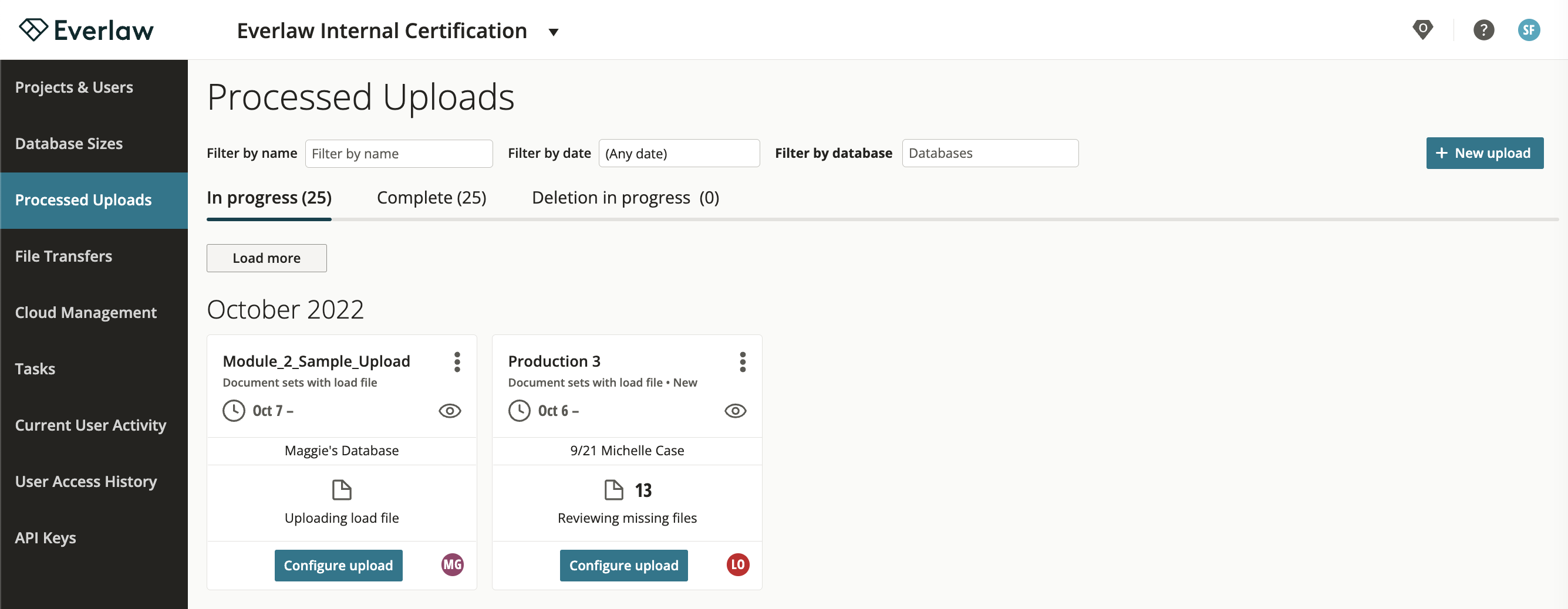The height and width of the screenshot is (609, 1568).
Task: Click the Everlaw logo
Action: click(86, 30)
